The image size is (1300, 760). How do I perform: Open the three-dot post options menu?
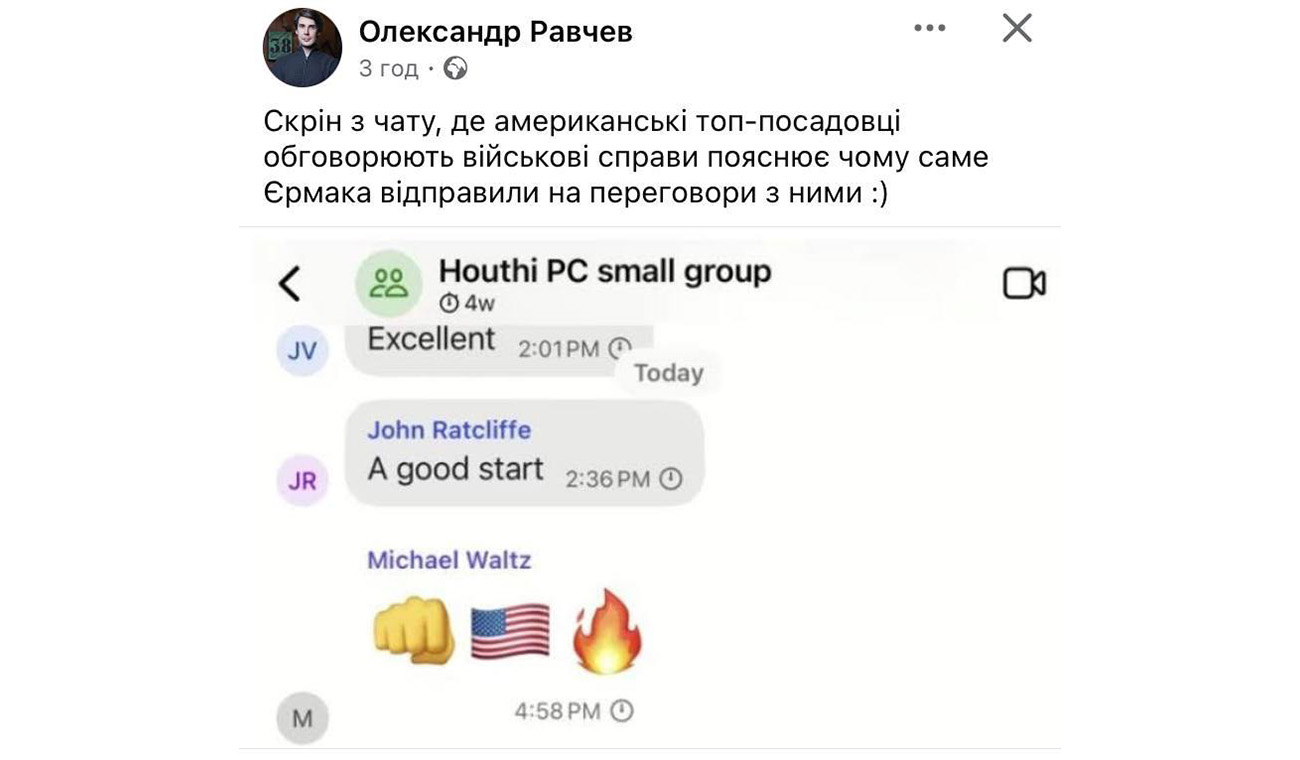pos(930,28)
